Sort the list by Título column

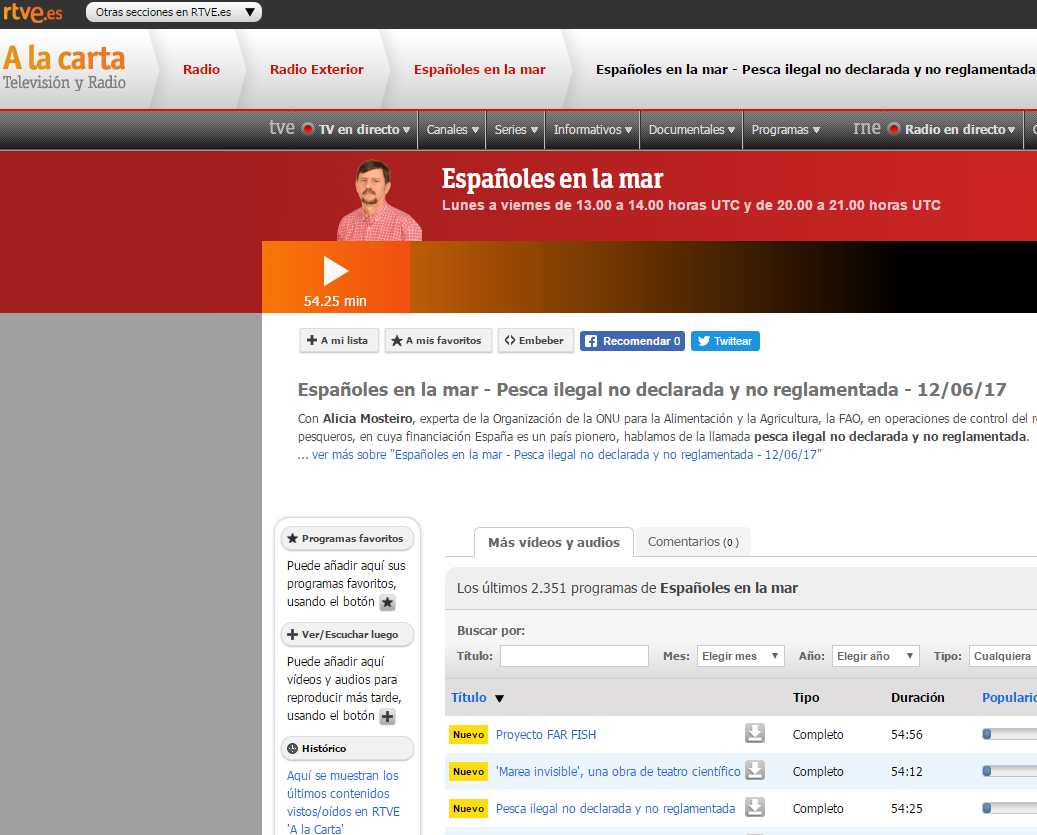(x=469, y=698)
